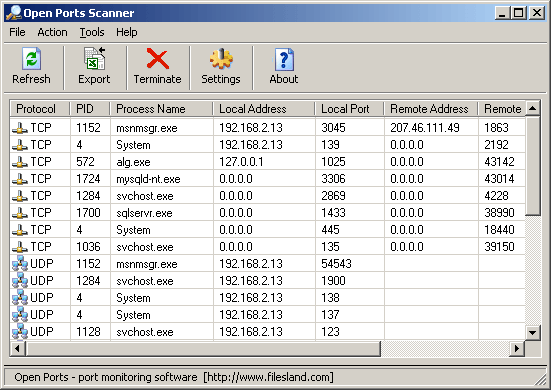551x390 pixels.
Task: Select TCP icon in the mysqld-nt.exe row
Action: click(20, 179)
